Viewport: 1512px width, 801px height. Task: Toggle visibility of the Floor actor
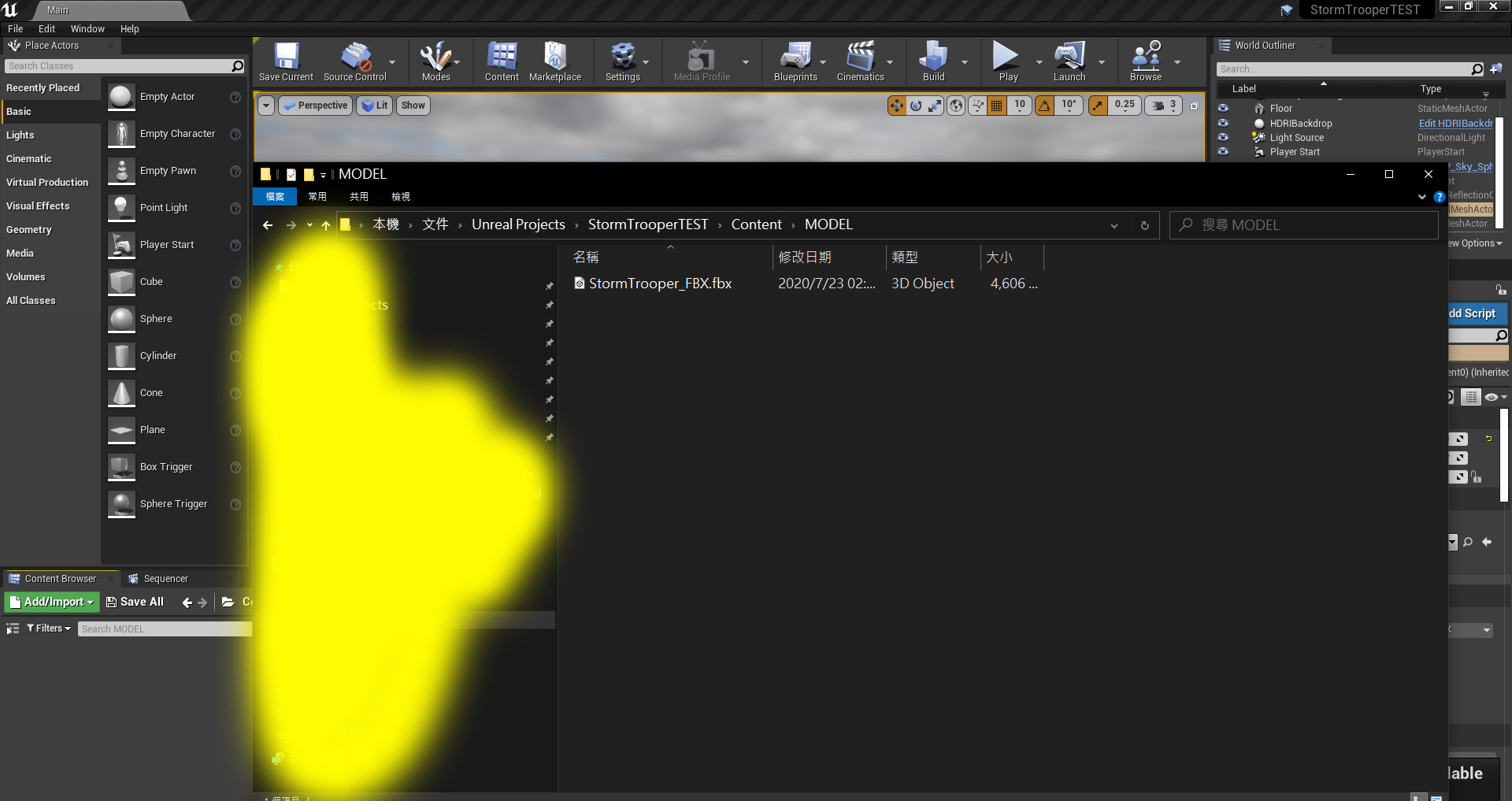pyautogui.click(x=1223, y=109)
